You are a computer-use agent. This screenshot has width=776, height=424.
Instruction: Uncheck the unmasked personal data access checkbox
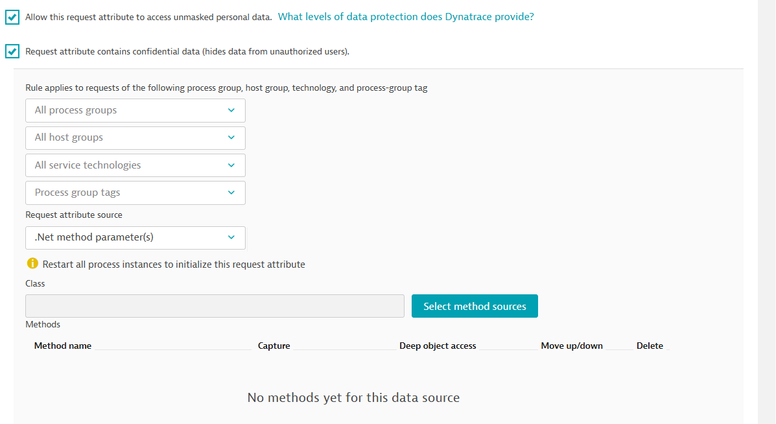[x=12, y=17]
